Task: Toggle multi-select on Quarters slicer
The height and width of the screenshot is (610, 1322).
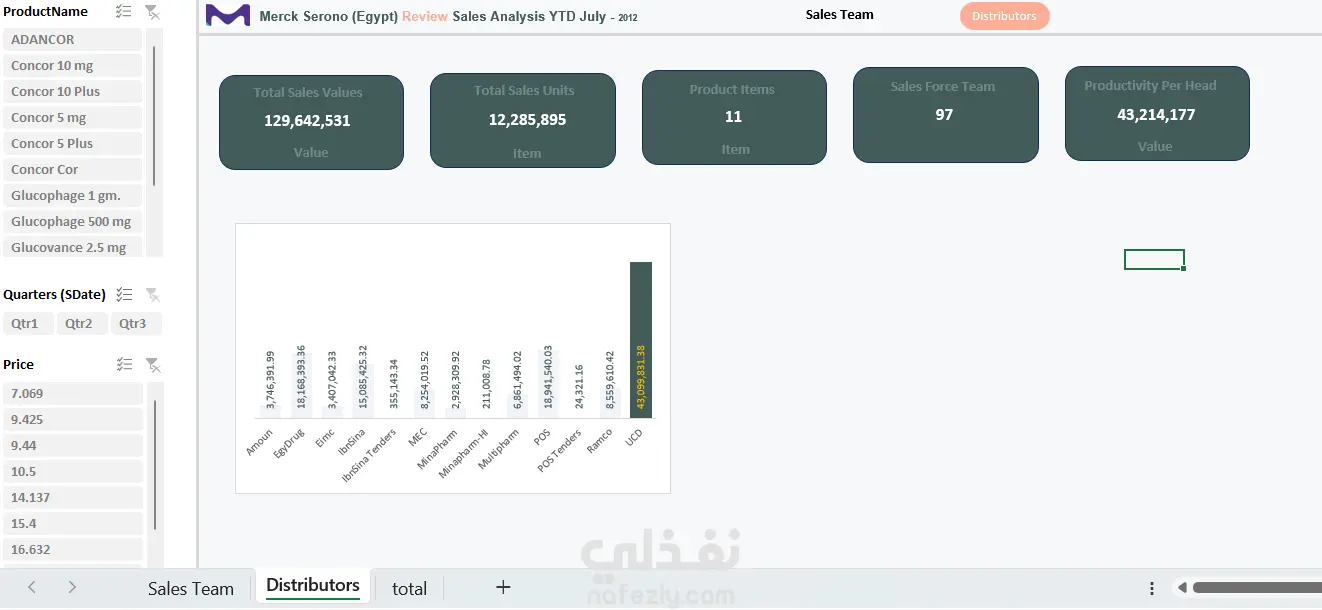Action: coord(123,295)
